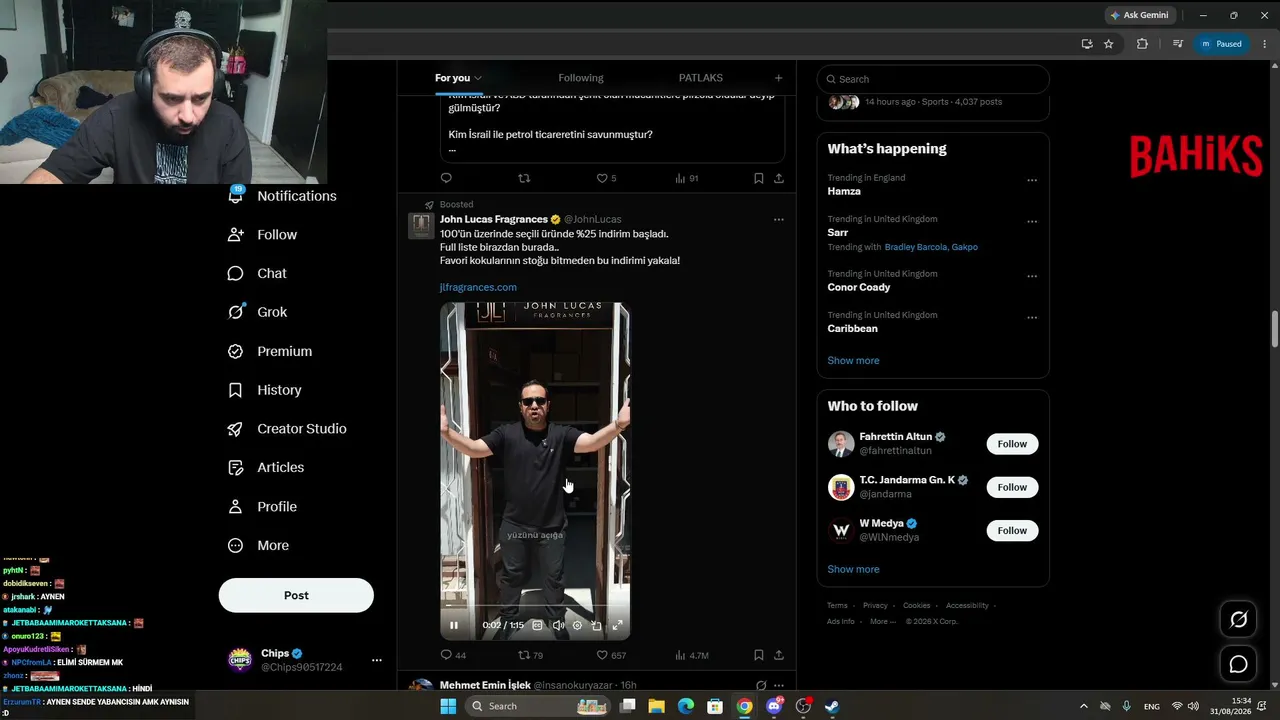The height and width of the screenshot is (720, 1280).
Task: Share the post with 91 views
Action: point(779,178)
